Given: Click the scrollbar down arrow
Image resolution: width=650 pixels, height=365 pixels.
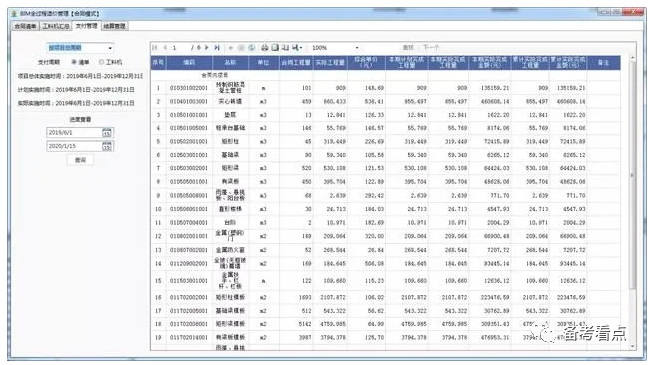Looking at the screenshot, I should 633,346.
